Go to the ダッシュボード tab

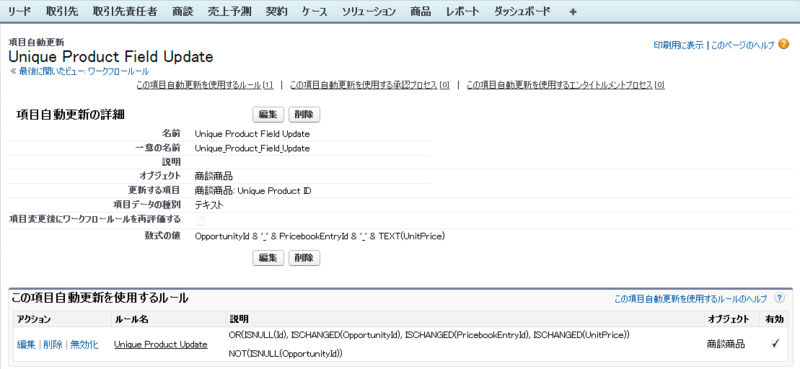tap(522, 11)
